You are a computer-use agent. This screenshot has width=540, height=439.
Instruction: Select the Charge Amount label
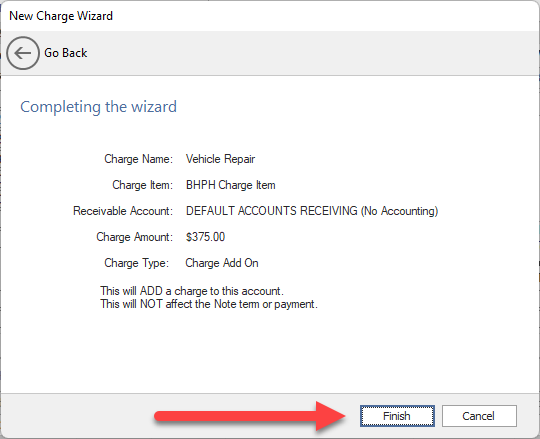pos(135,237)
